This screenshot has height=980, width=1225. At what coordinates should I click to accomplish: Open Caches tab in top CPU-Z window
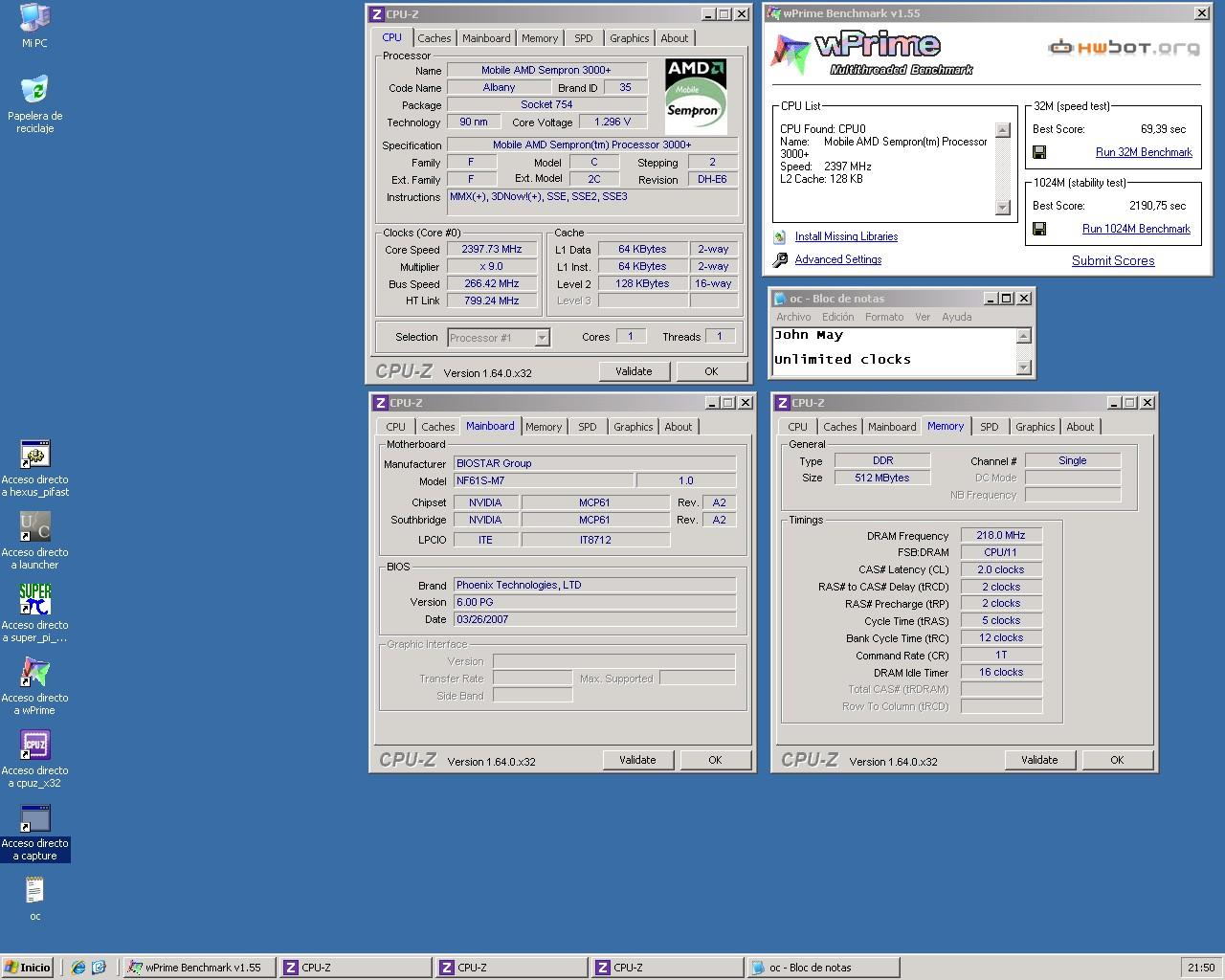tap(434, 38)
